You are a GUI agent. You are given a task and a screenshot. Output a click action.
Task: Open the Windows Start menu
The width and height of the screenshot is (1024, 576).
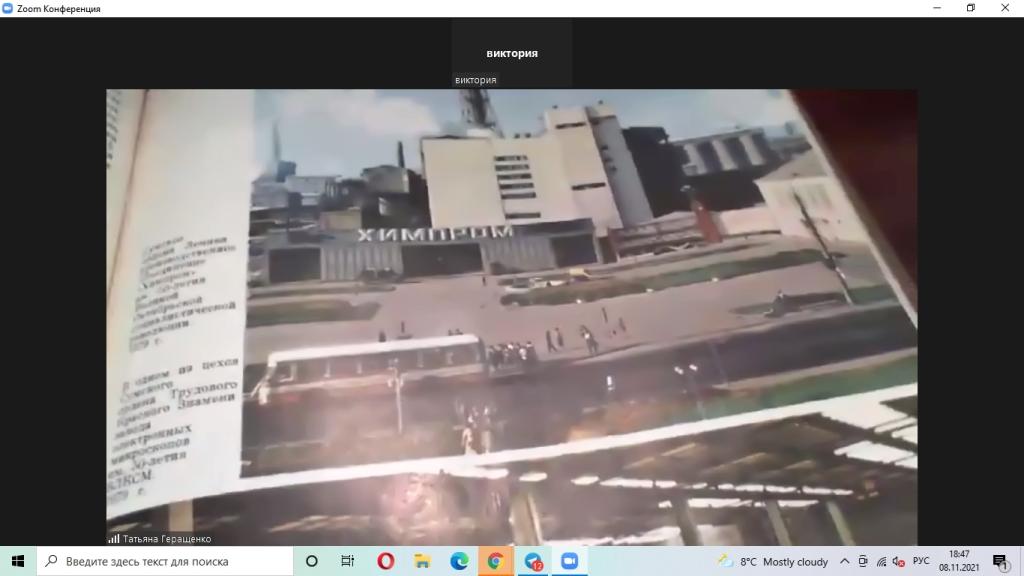click(x=18, y=561)
